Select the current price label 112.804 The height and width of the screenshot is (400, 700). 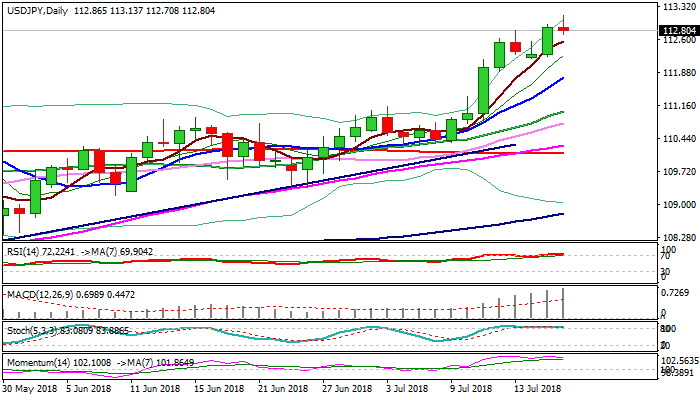[x=678, y=31]
